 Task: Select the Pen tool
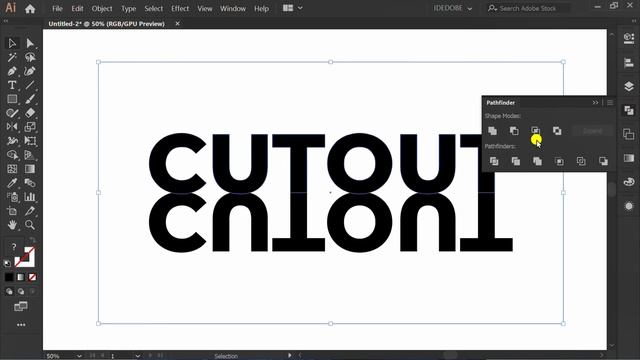tap(12, 71)
